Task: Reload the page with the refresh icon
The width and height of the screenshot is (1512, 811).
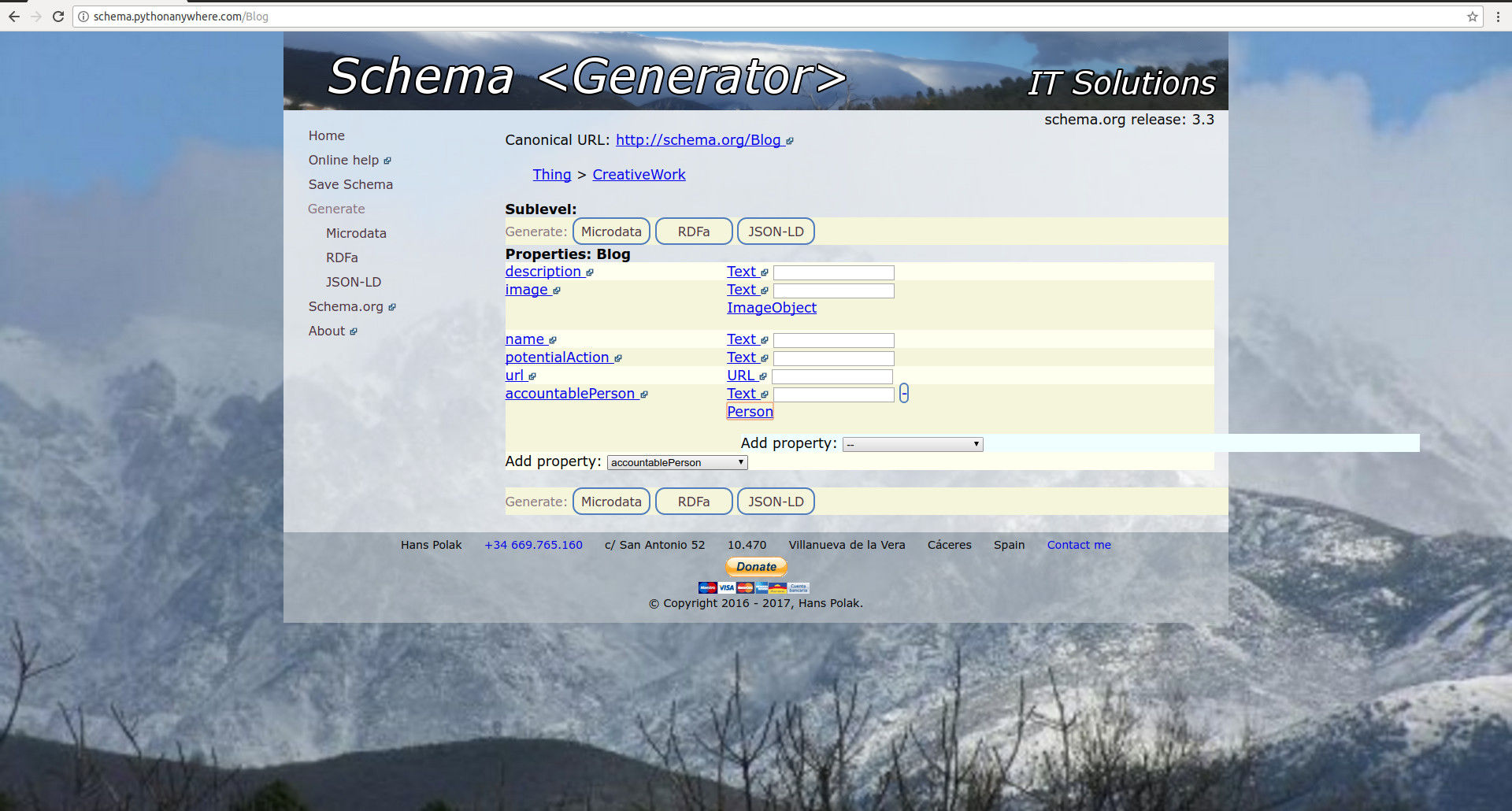Action: 58,17
